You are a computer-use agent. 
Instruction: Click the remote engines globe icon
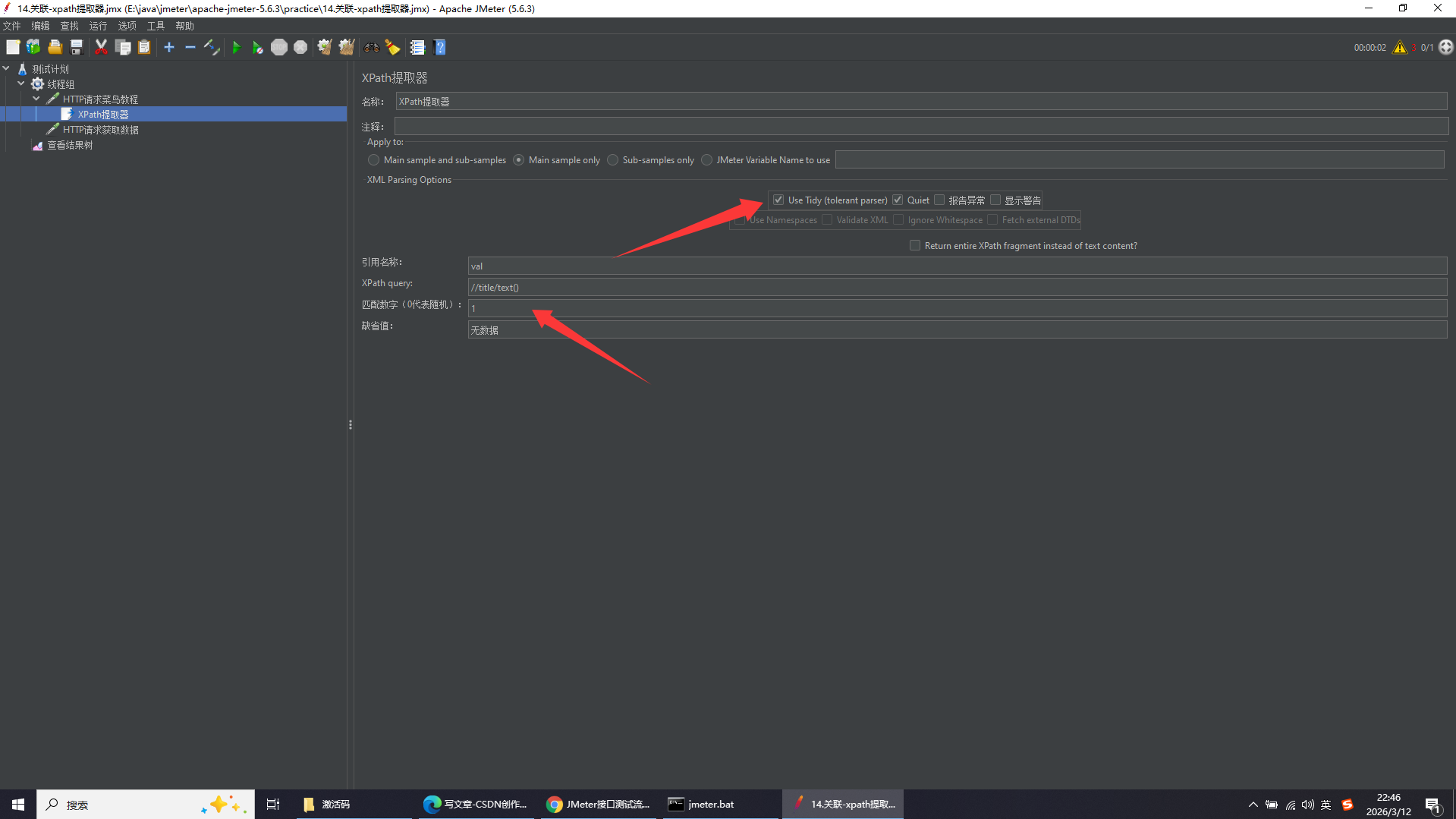1446,47
